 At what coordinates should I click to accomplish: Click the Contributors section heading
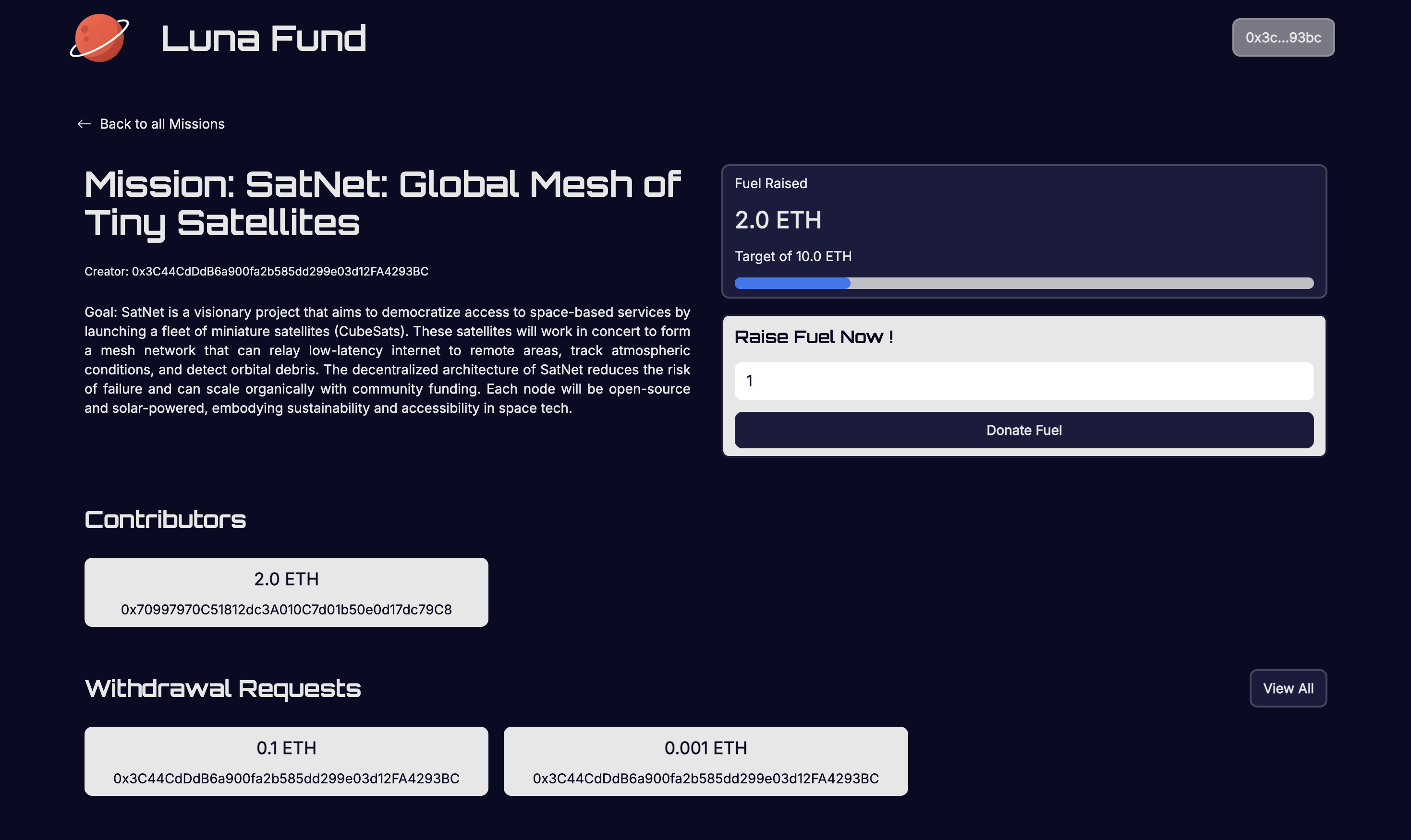pyautogui.click(x=165, y=520)
